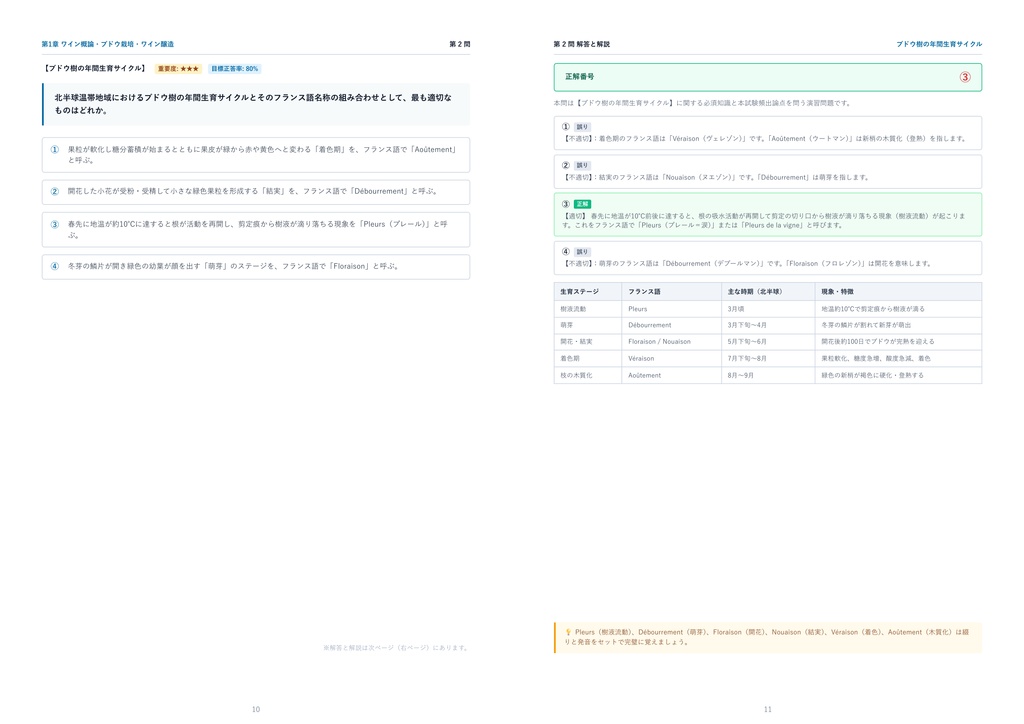Click the 誤り badge in explanation ②
The width and height of the screenshot is (1024, 724).
[582, 166]
